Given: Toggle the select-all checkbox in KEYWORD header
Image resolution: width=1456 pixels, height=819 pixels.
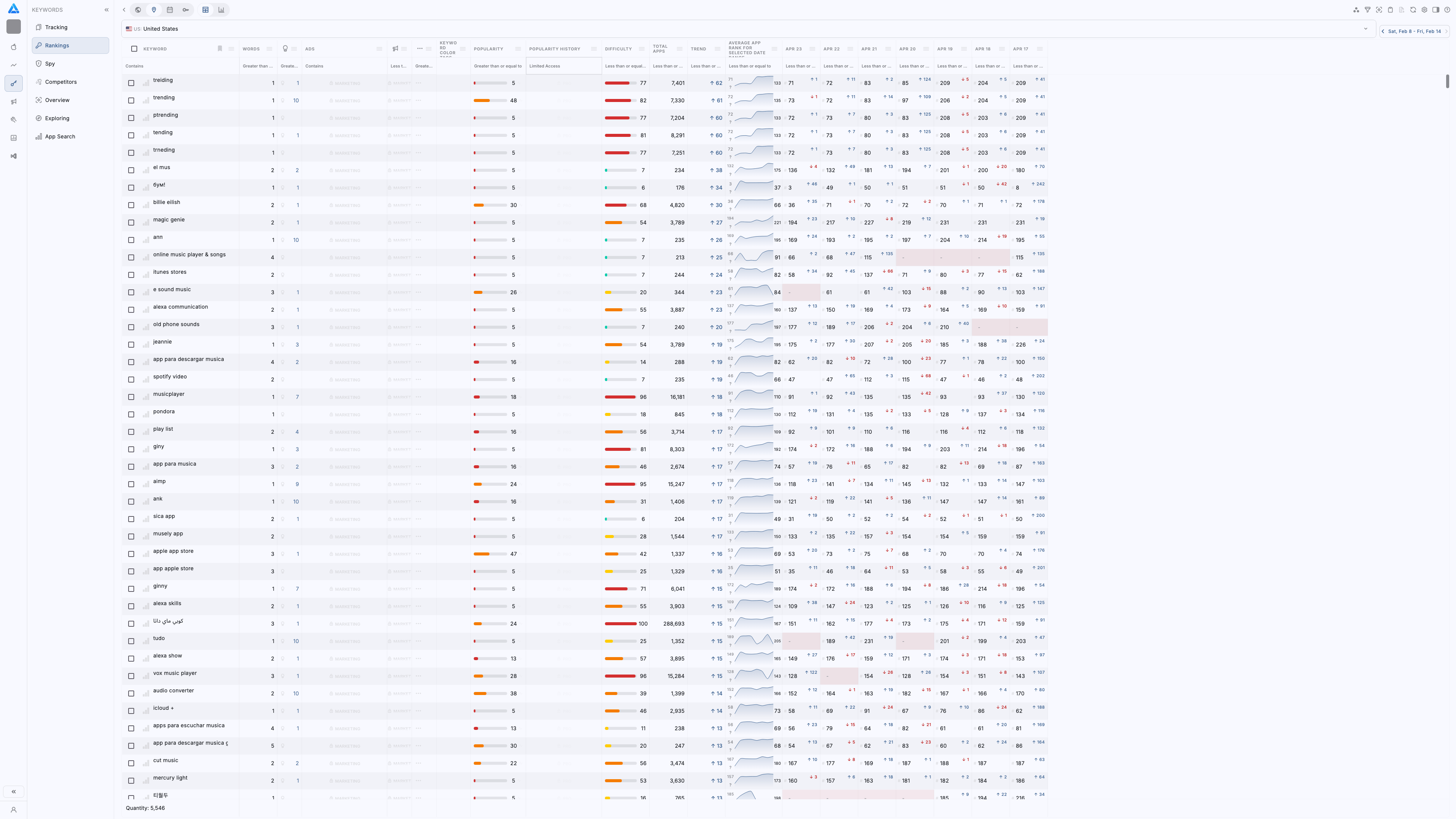Looking at the screenshot, I should pyautogui.click(x=134, y=49).
